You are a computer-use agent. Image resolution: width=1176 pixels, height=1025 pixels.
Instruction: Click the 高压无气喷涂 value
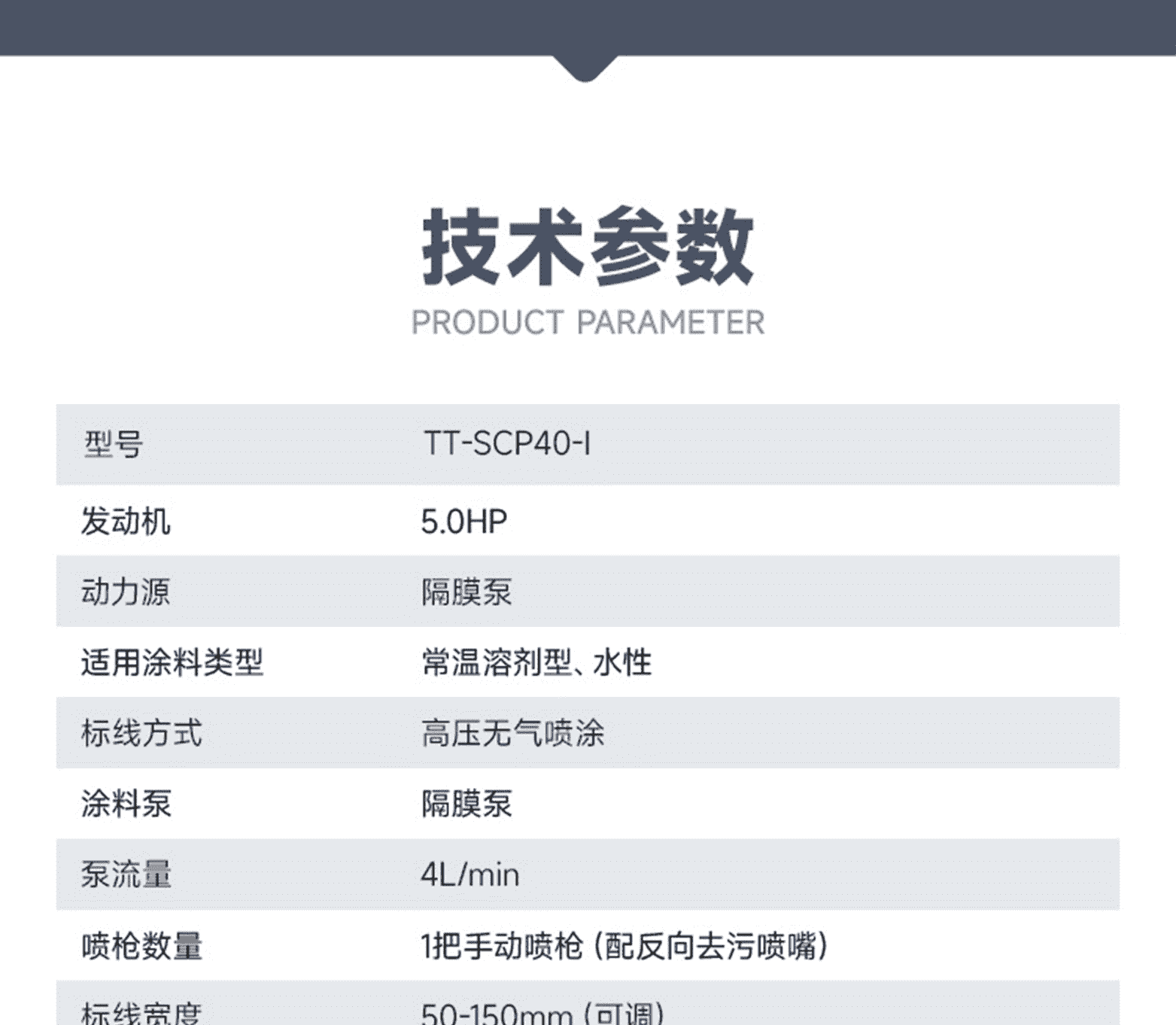(512, 733)
